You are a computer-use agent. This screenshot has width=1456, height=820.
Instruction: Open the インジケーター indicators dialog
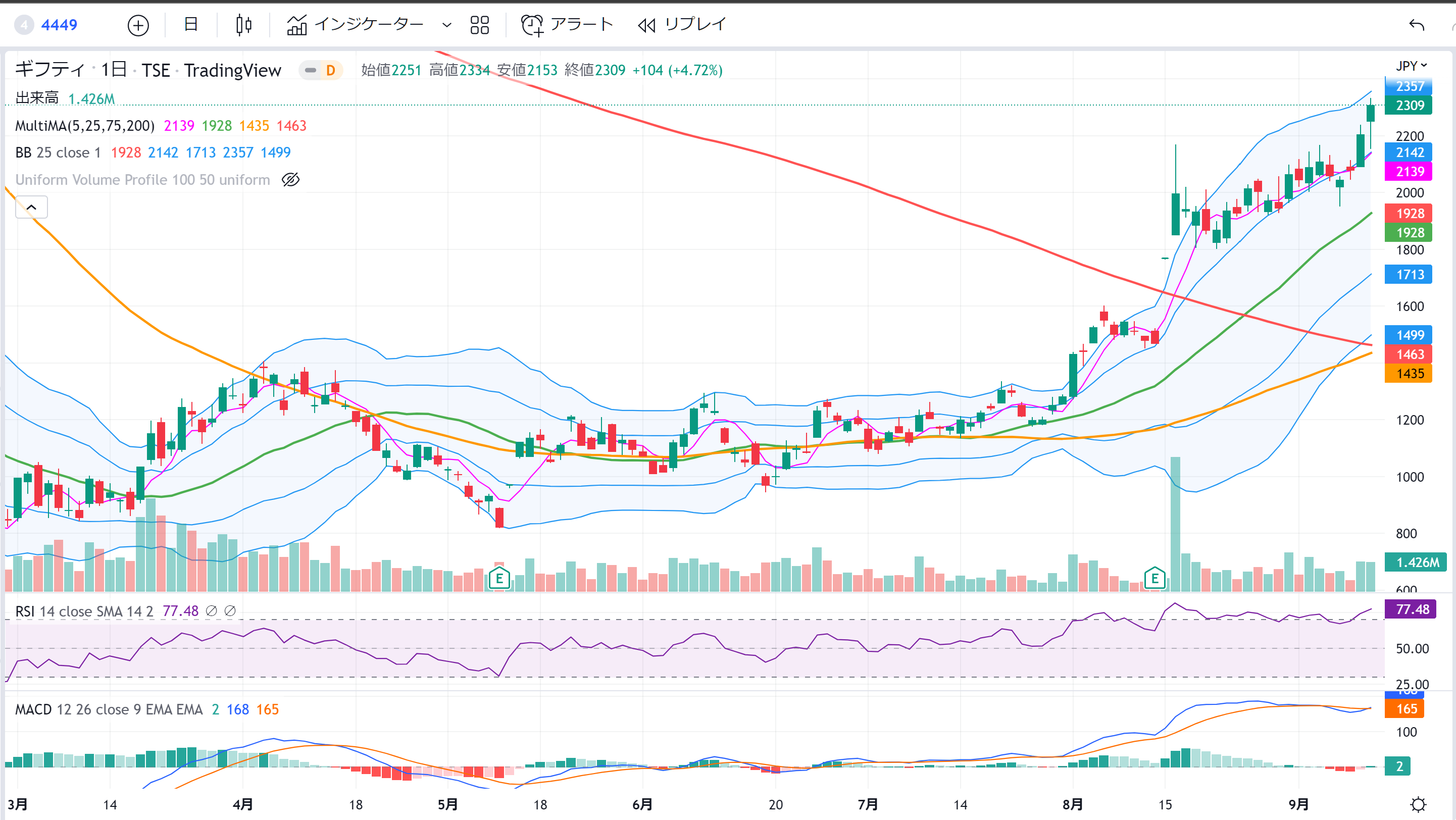355,25
